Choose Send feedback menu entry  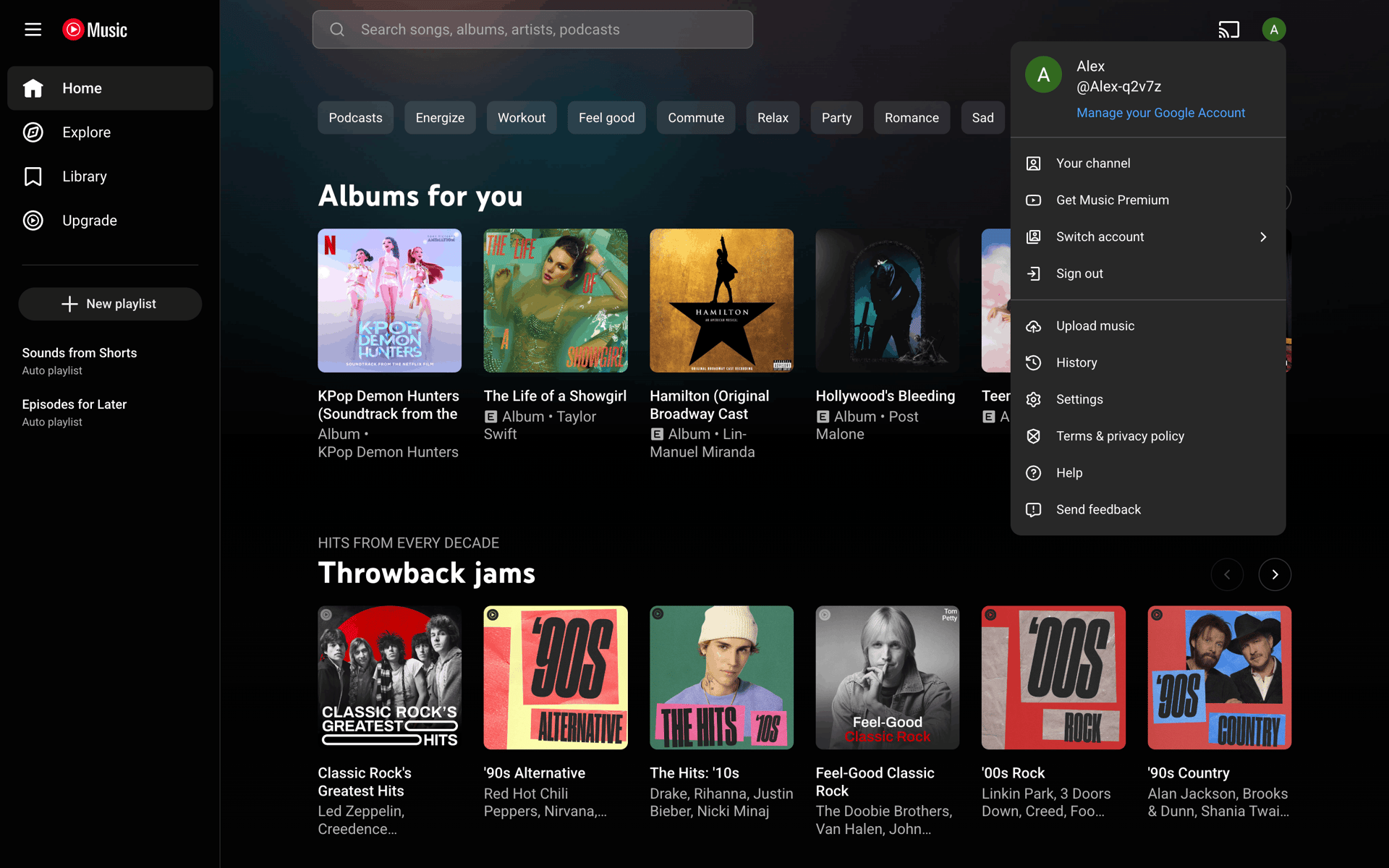(x=1147, y=510)
